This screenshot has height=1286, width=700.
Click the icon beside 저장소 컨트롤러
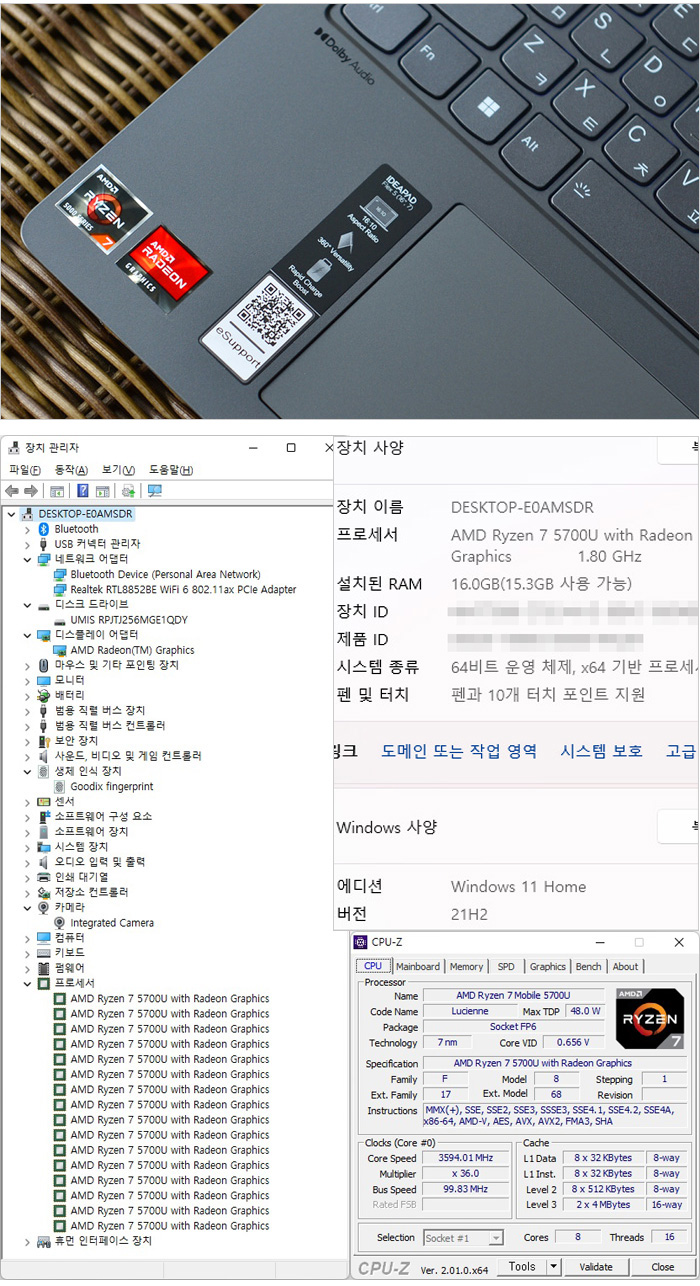[43, 892]
